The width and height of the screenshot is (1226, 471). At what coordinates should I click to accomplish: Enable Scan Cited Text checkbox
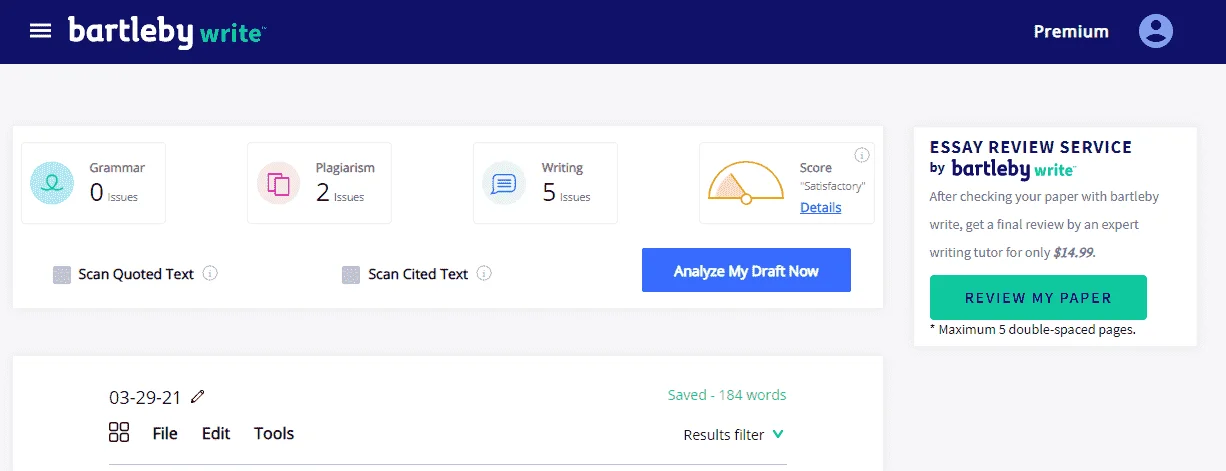pyautogui.click(x=351, y=274)
